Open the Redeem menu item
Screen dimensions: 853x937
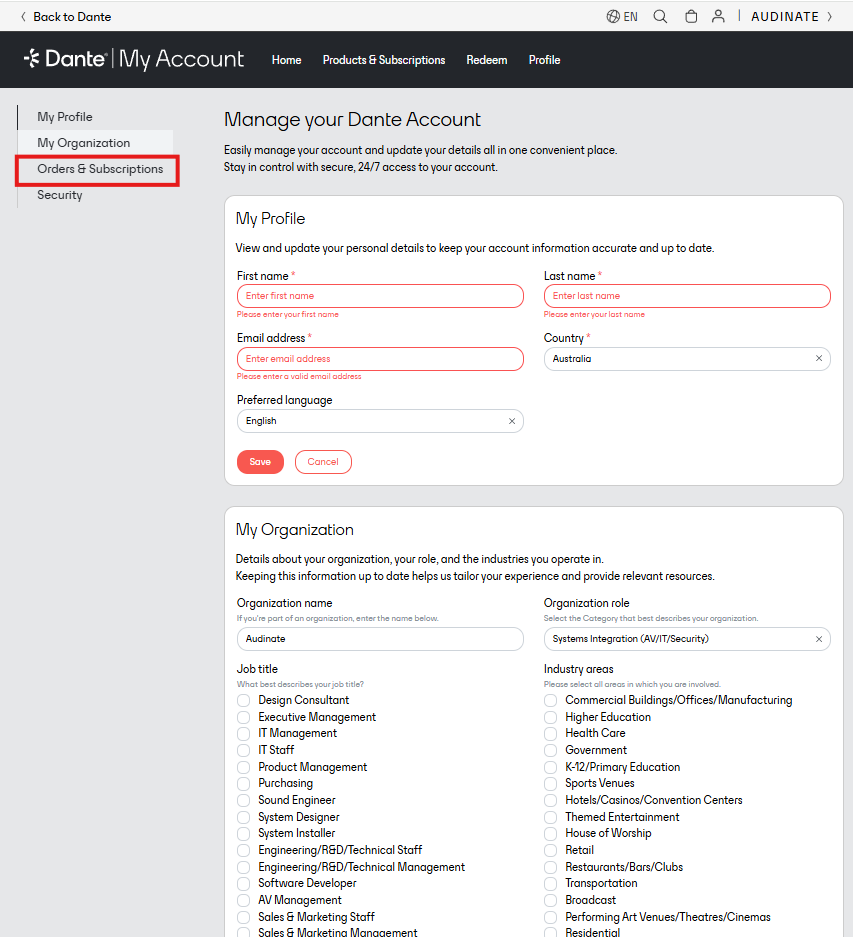pos(487,60)
